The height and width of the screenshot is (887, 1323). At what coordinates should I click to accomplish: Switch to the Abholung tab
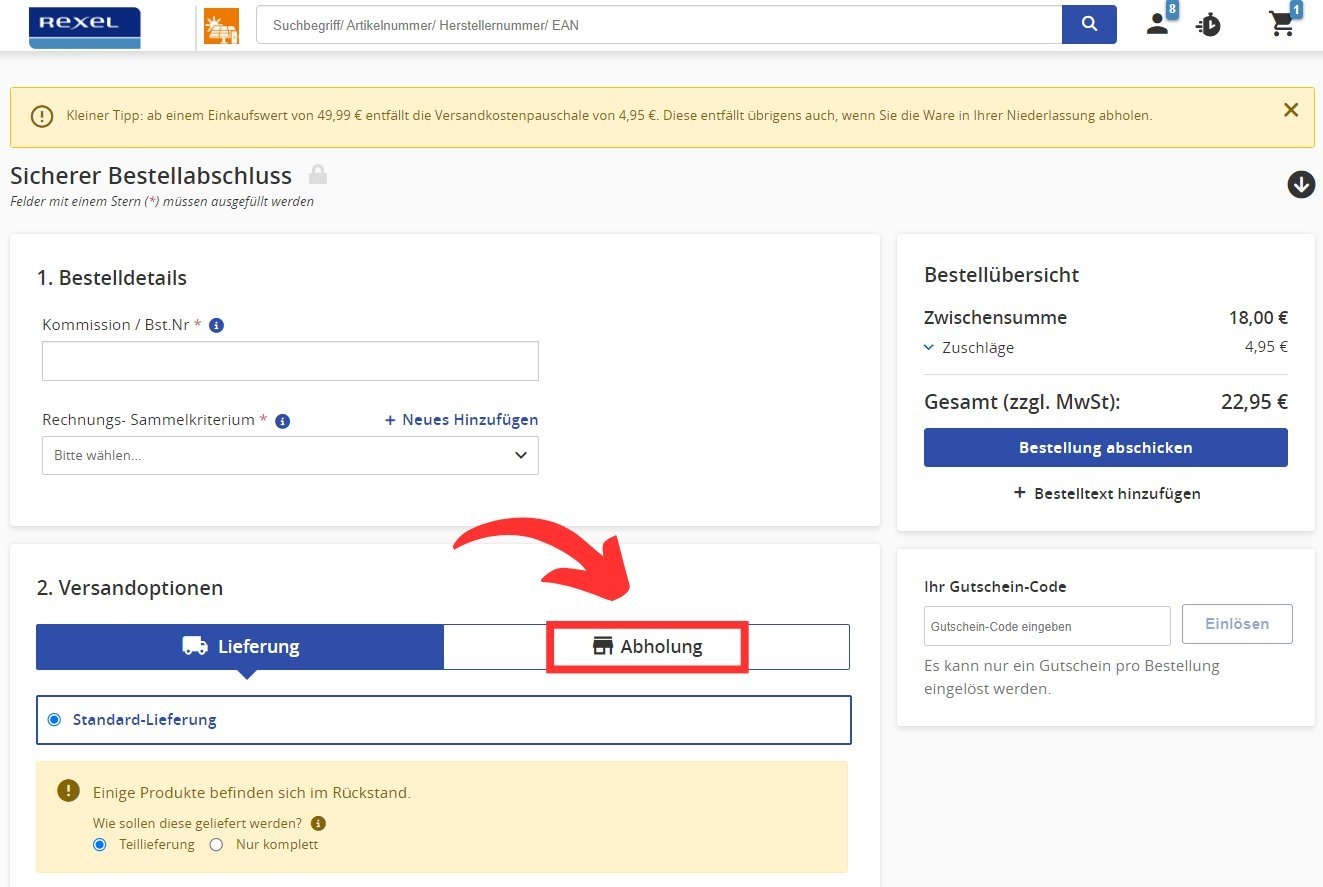[x=647, y=647]
